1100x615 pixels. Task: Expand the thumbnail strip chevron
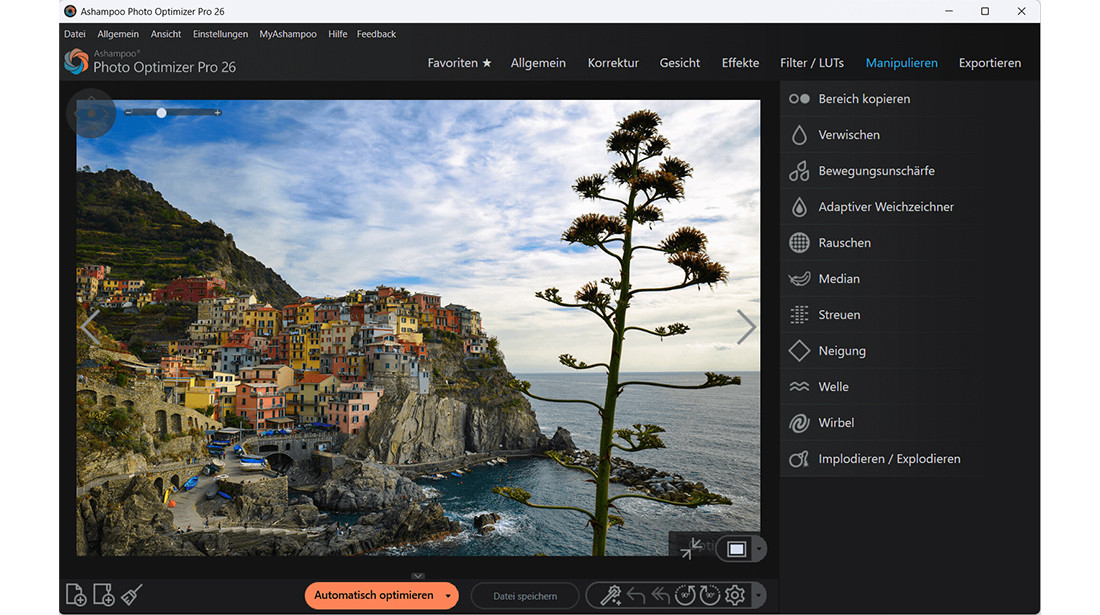click(418, 576)
